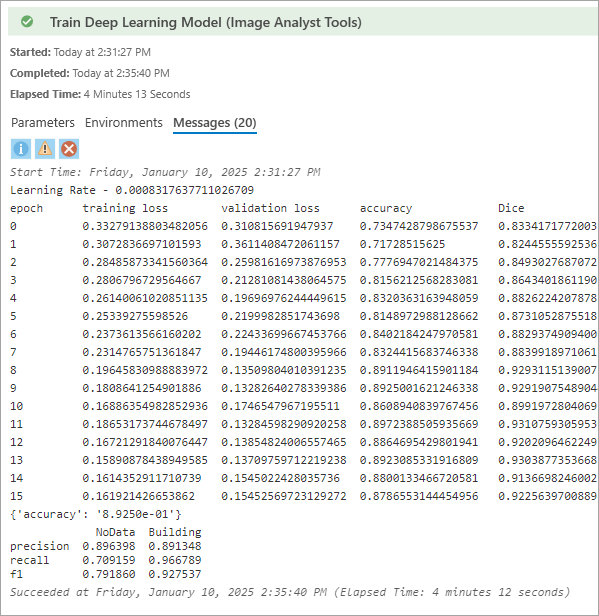Click the accuracy 8.9250e-01 summary line
Viewport: 599px width, 616px height.
point(95,514)
